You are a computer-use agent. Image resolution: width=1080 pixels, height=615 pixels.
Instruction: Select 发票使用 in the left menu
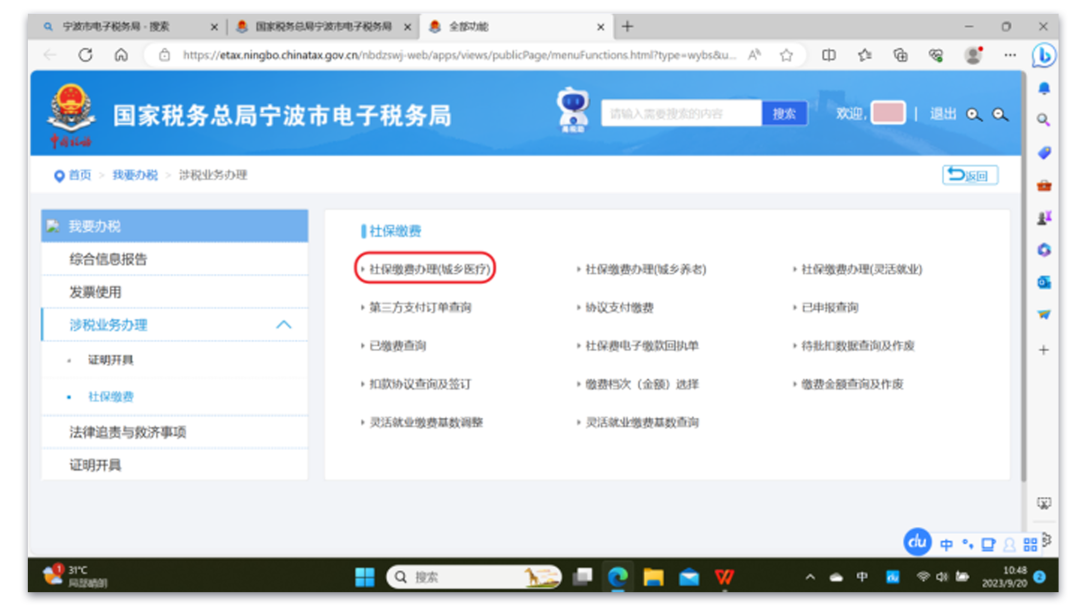[95, 292]
